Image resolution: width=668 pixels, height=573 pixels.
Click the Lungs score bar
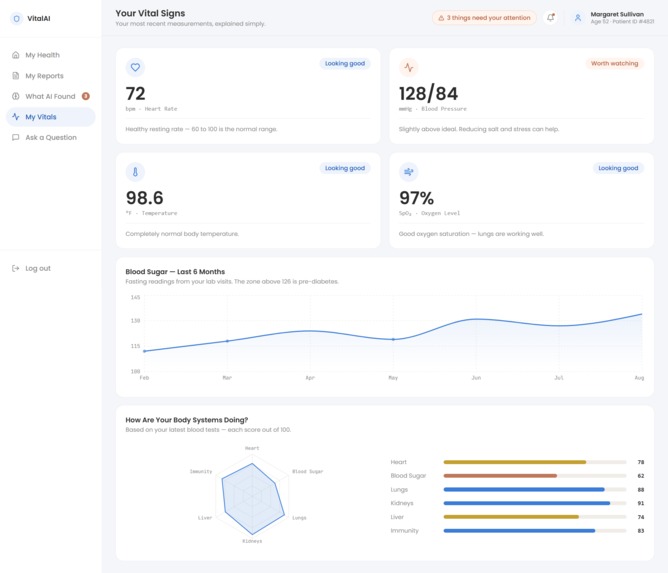click(x=535, y=489)
